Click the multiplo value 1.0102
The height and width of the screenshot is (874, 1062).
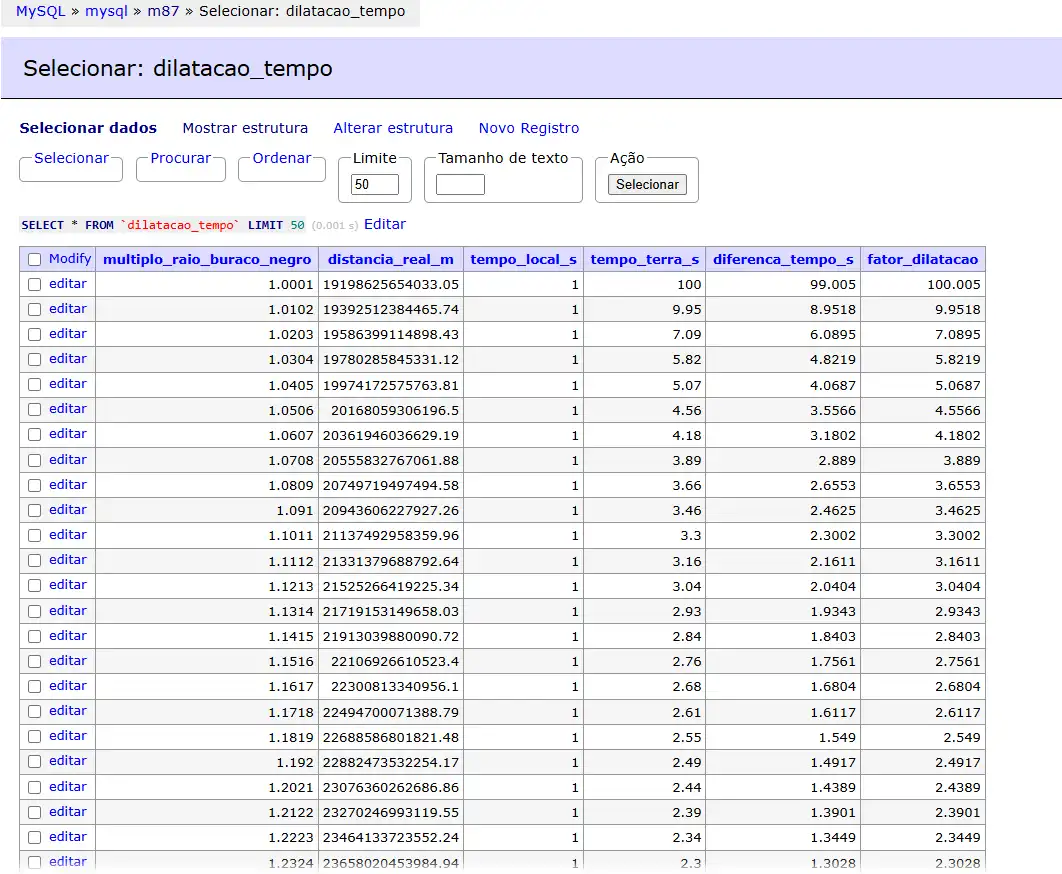(x=291, y=310)
